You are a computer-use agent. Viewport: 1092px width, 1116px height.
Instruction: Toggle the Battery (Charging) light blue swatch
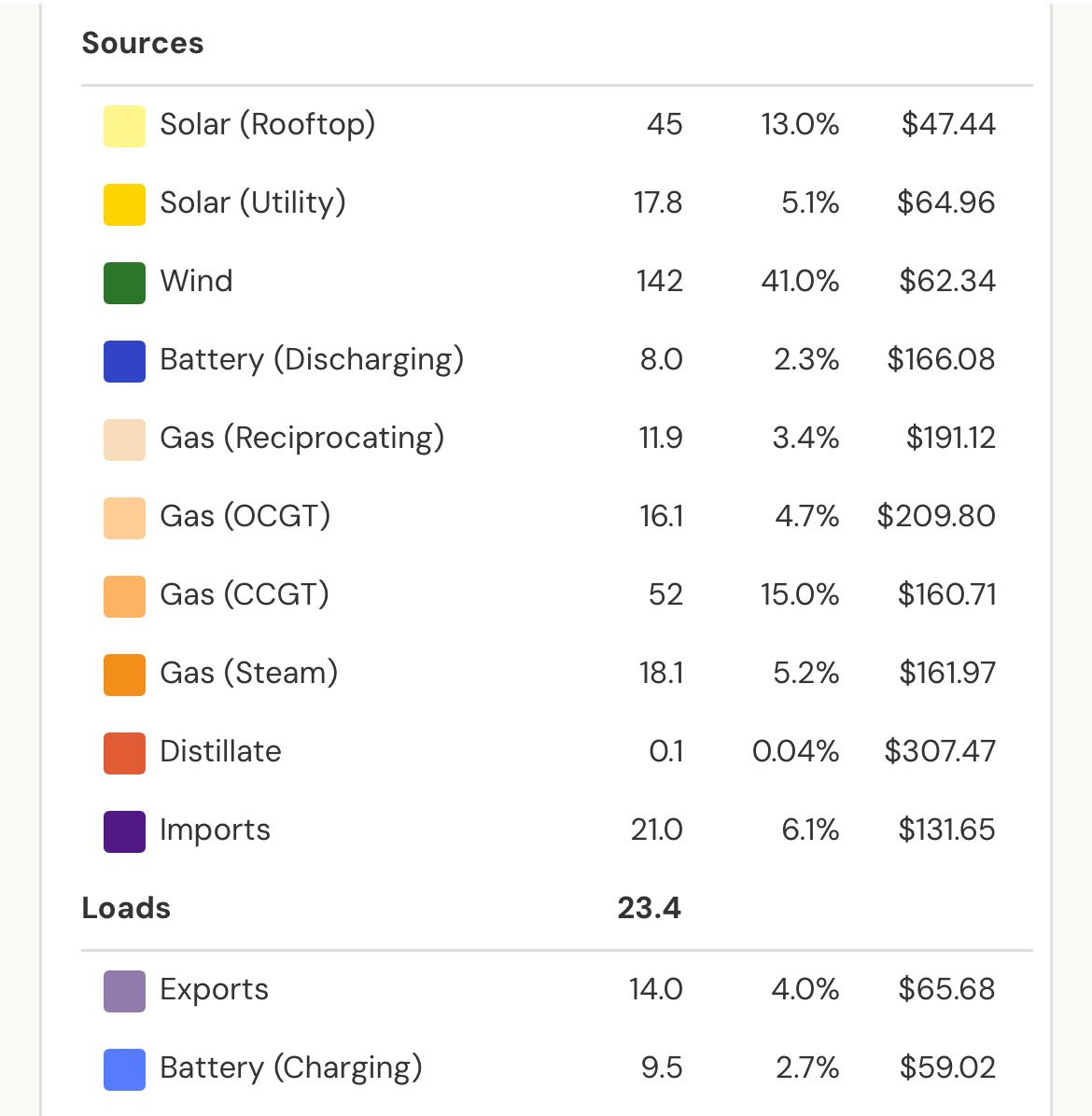[x=124, y=1069]
